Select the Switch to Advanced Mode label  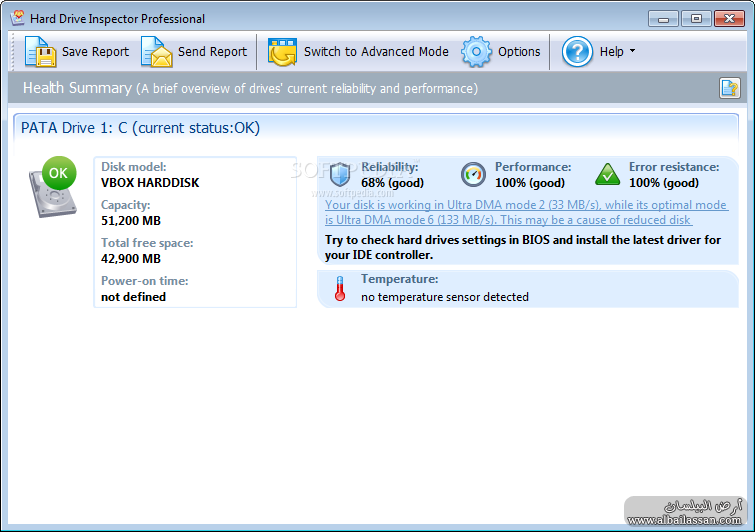[376, 52]
